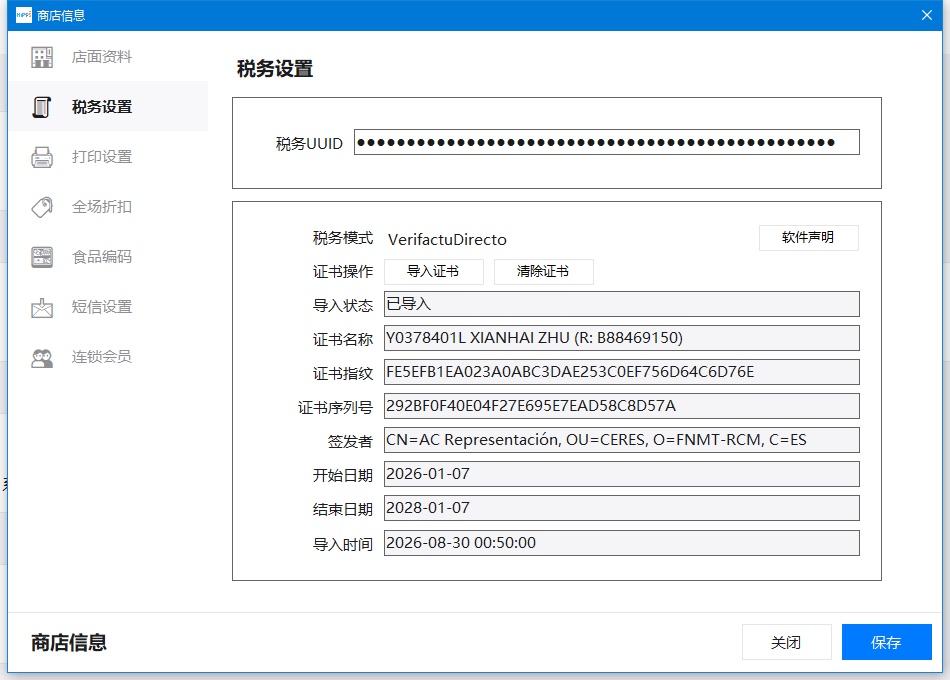Open 全场折扣 settings
The width and height of the screenshot is (950, 680).
coord(108,207)
